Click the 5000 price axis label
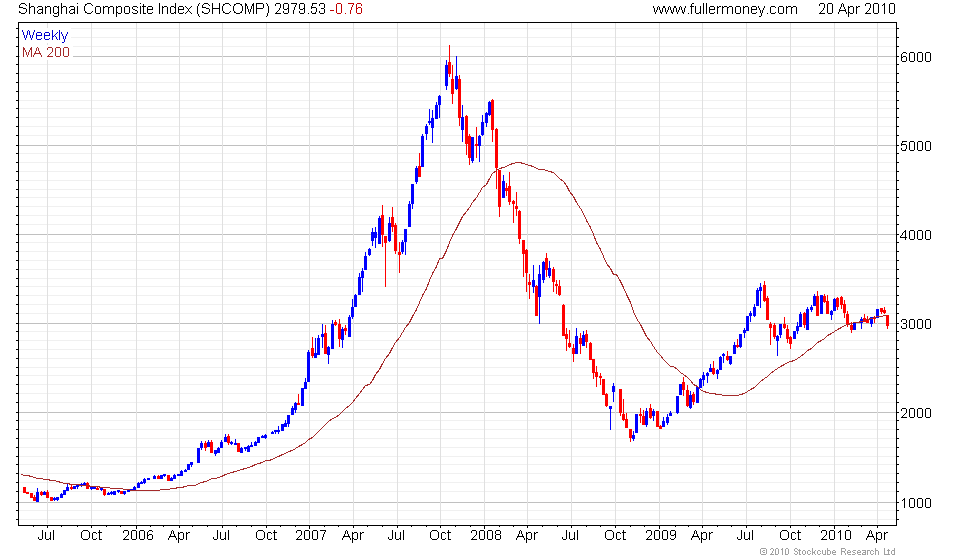The image size is (980, 560). pos(916,146)
